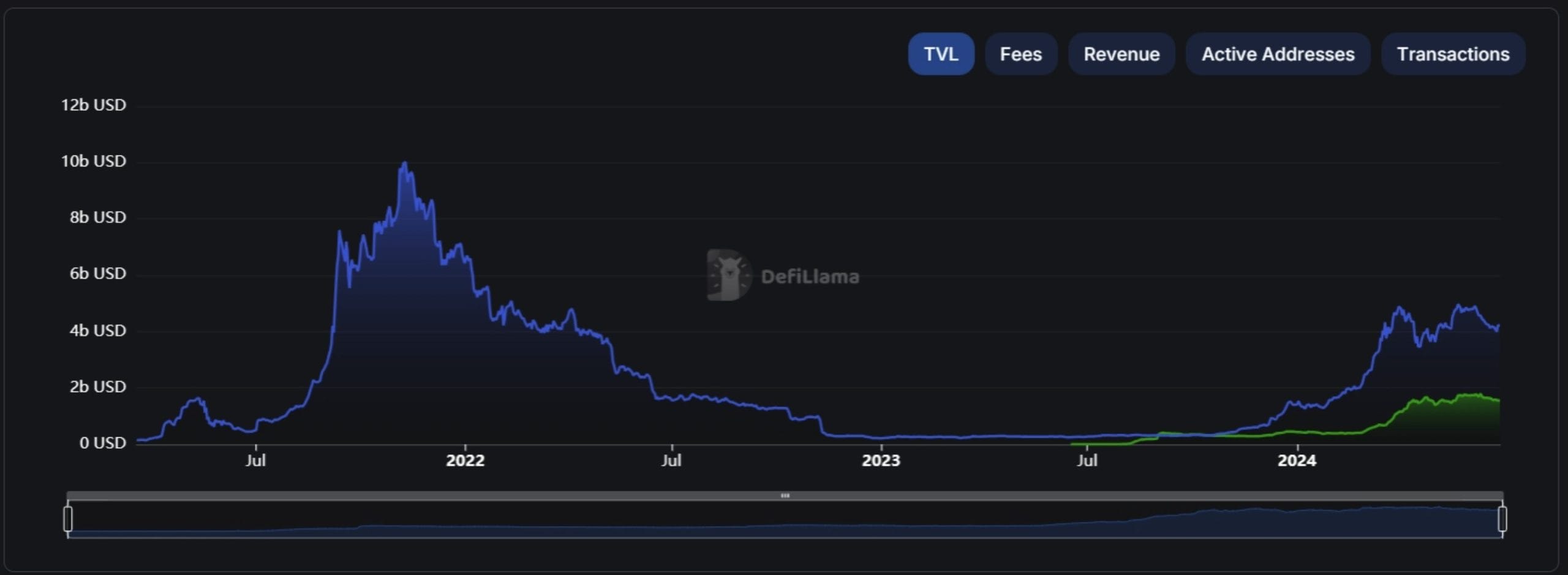Click the left handle of the range selector
Image resolution: width=1568 pixels, height=575 pixels.
click(69, 517)
